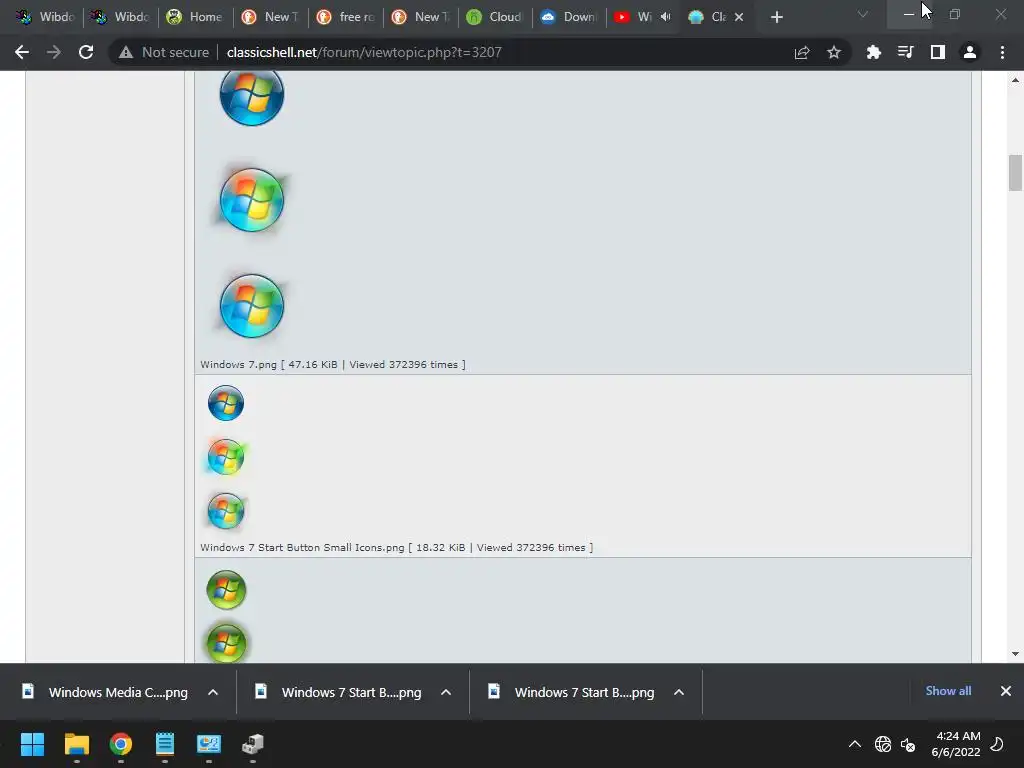1024x768 pixels.
Task: Expand options for middle Windows 7 Start B download
Action: [446, 692]
